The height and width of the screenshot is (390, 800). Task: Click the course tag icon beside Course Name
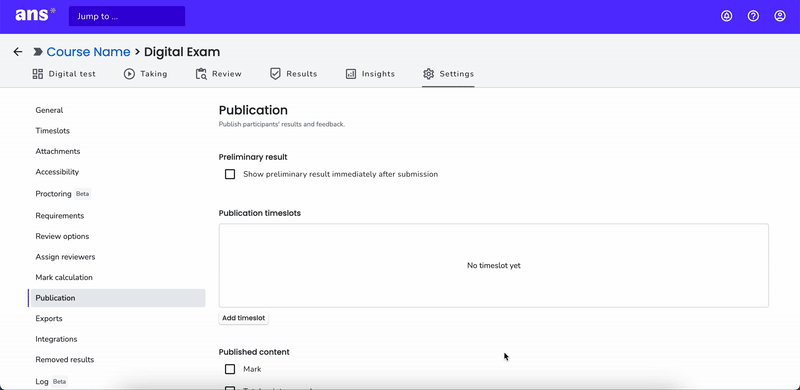coord(38,52)
